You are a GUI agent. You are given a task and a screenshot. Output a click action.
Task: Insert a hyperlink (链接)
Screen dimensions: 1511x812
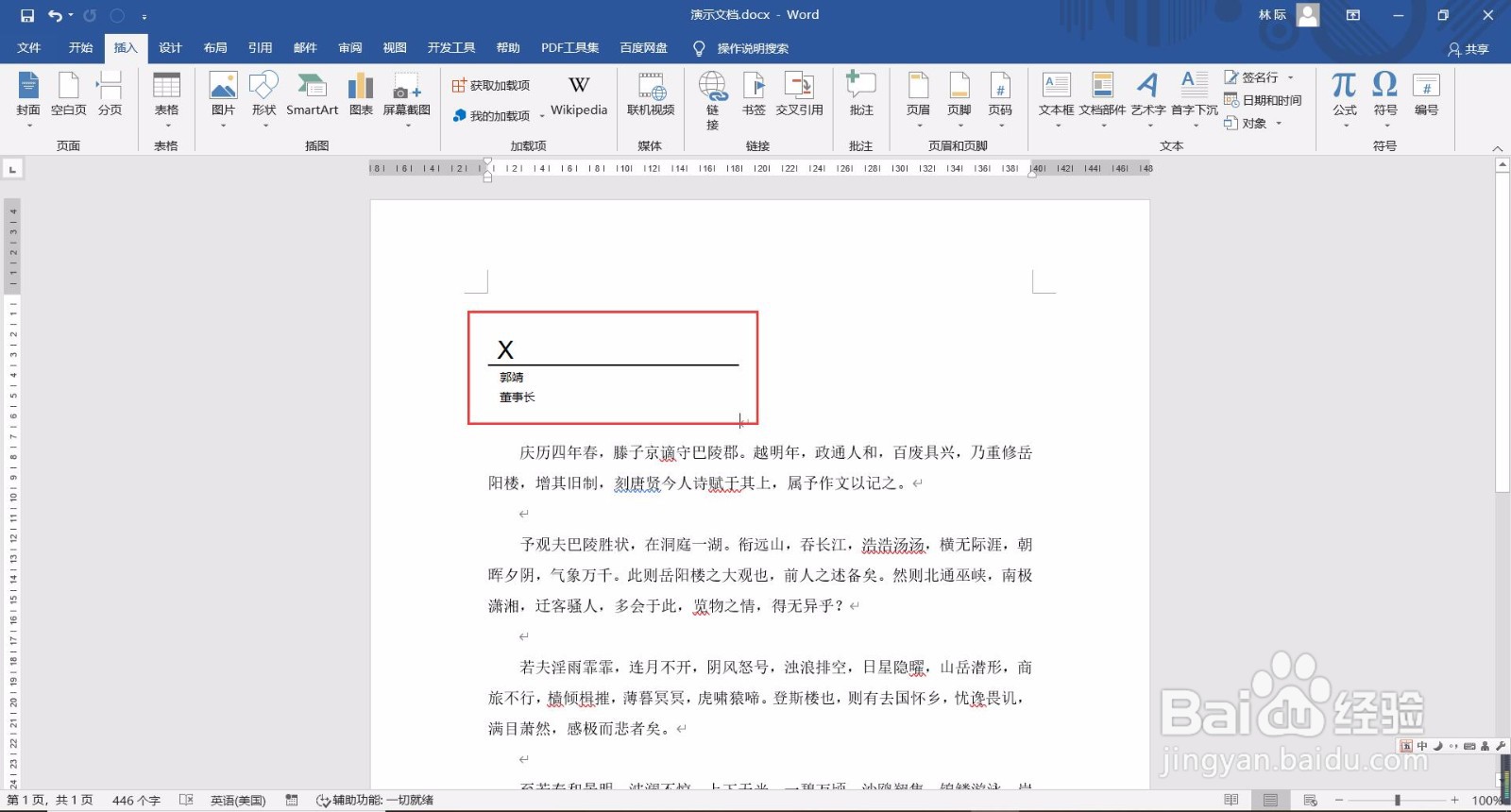point(712,100)
